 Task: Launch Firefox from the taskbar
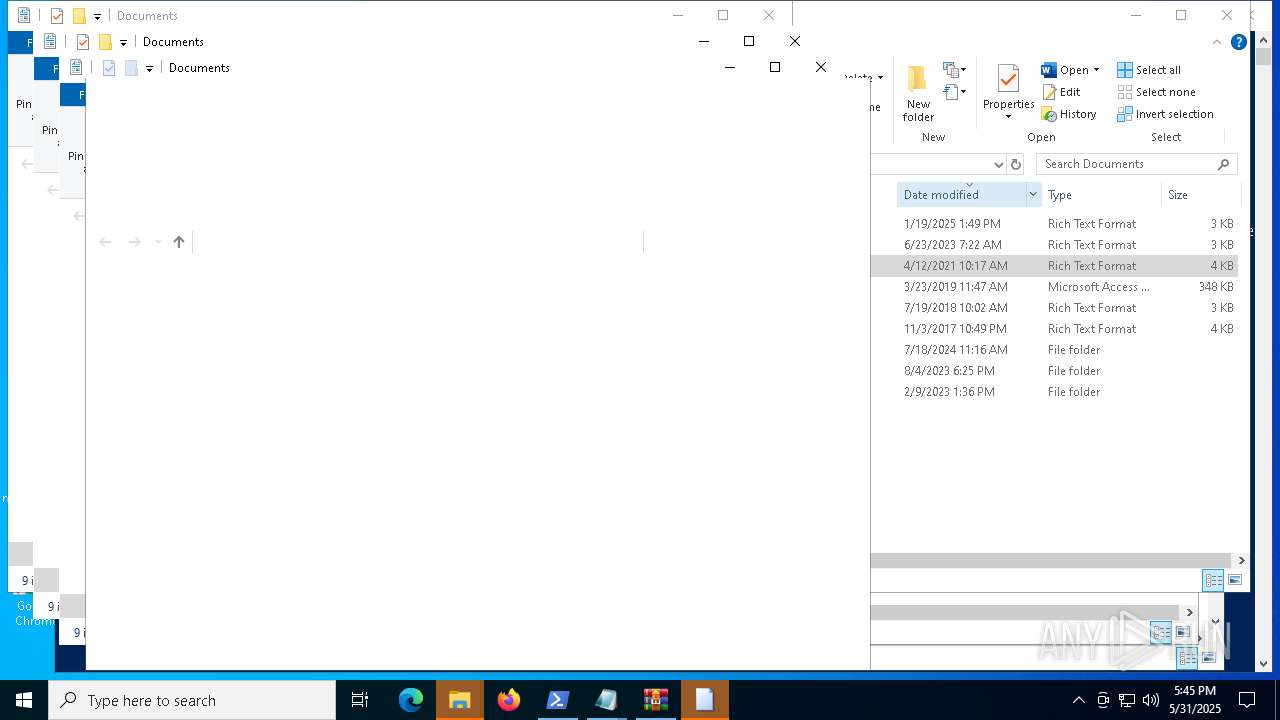click(509, 700)
